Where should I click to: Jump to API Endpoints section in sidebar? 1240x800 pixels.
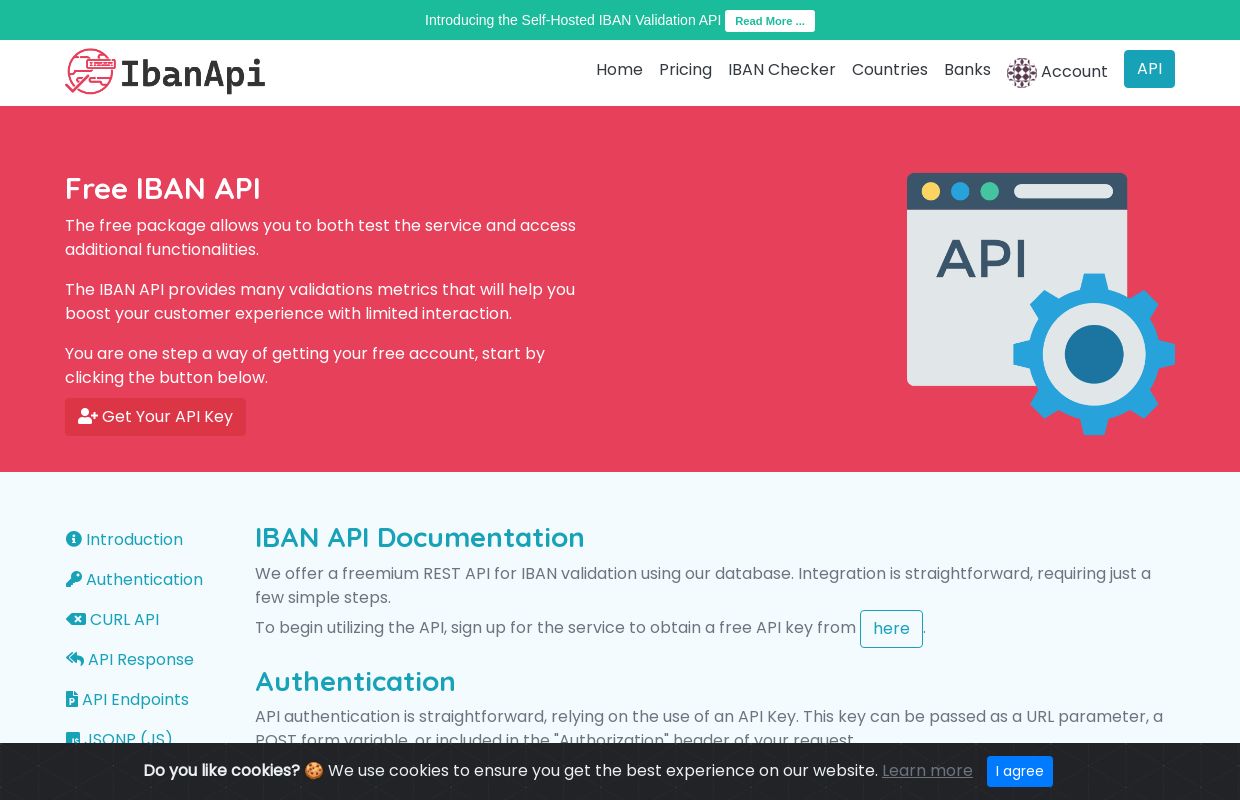click(127, 699)
